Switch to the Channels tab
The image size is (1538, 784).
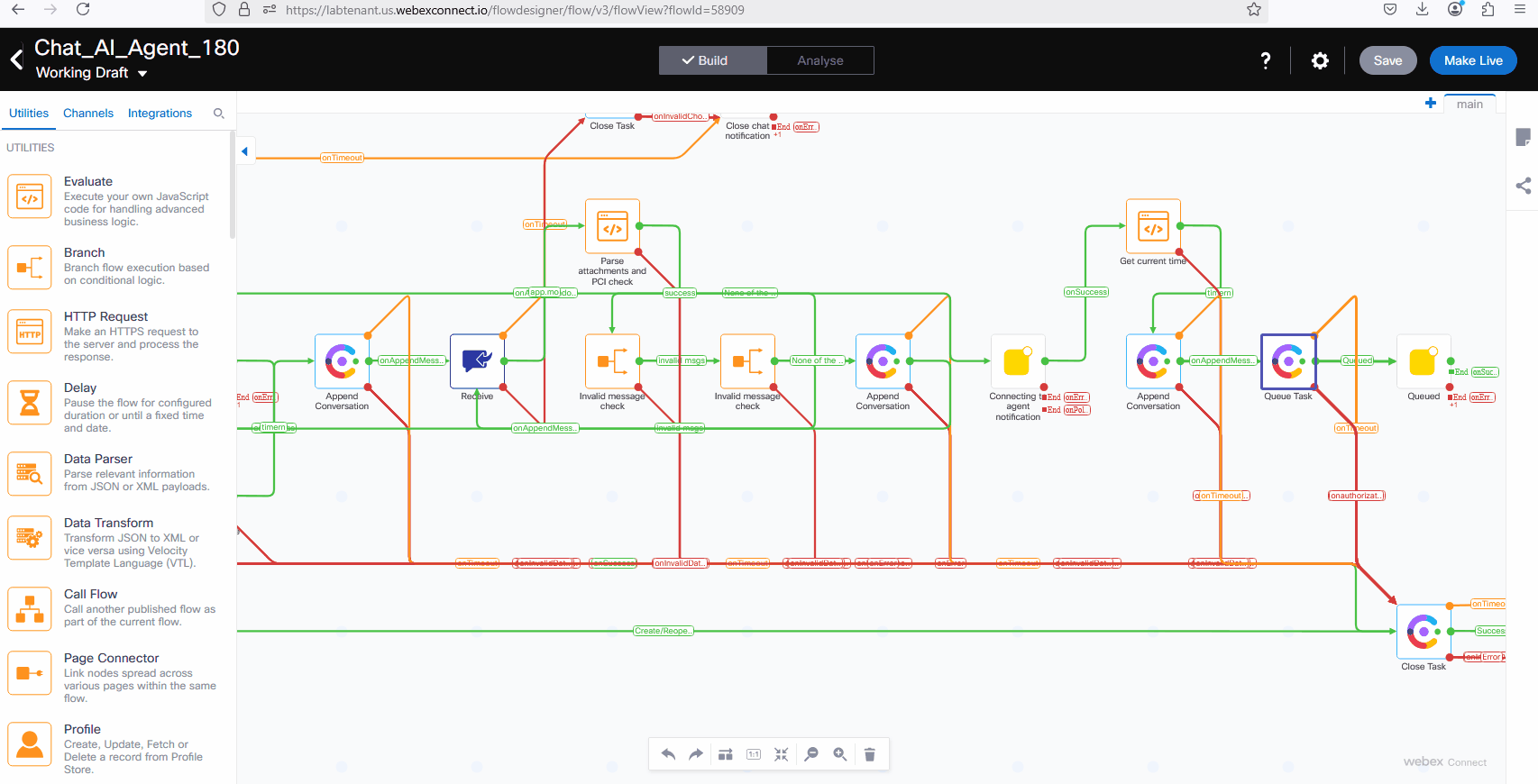(x=88, y=114)
